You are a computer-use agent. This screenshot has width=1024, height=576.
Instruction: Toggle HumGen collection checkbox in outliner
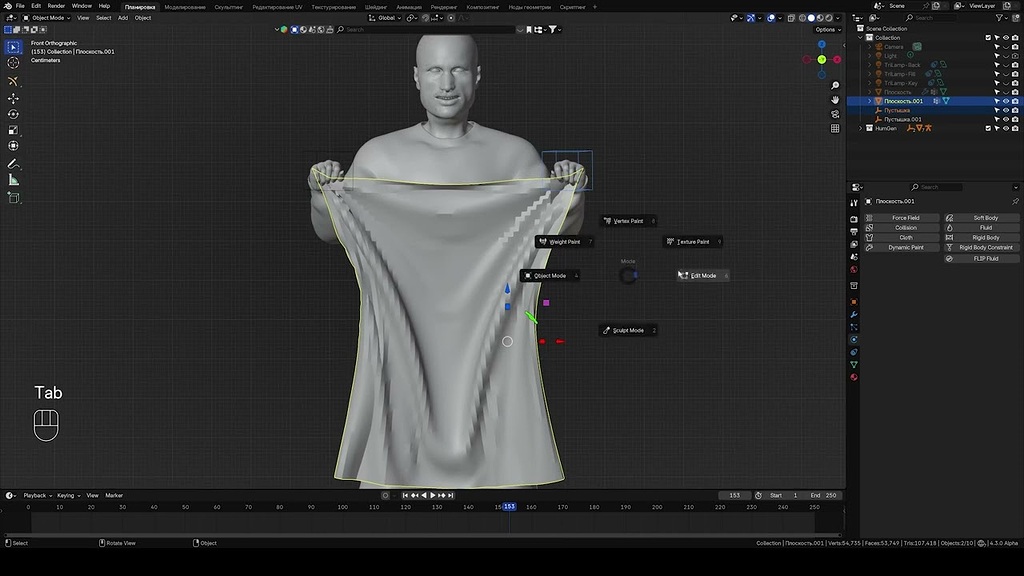click(x=988, y=129)
